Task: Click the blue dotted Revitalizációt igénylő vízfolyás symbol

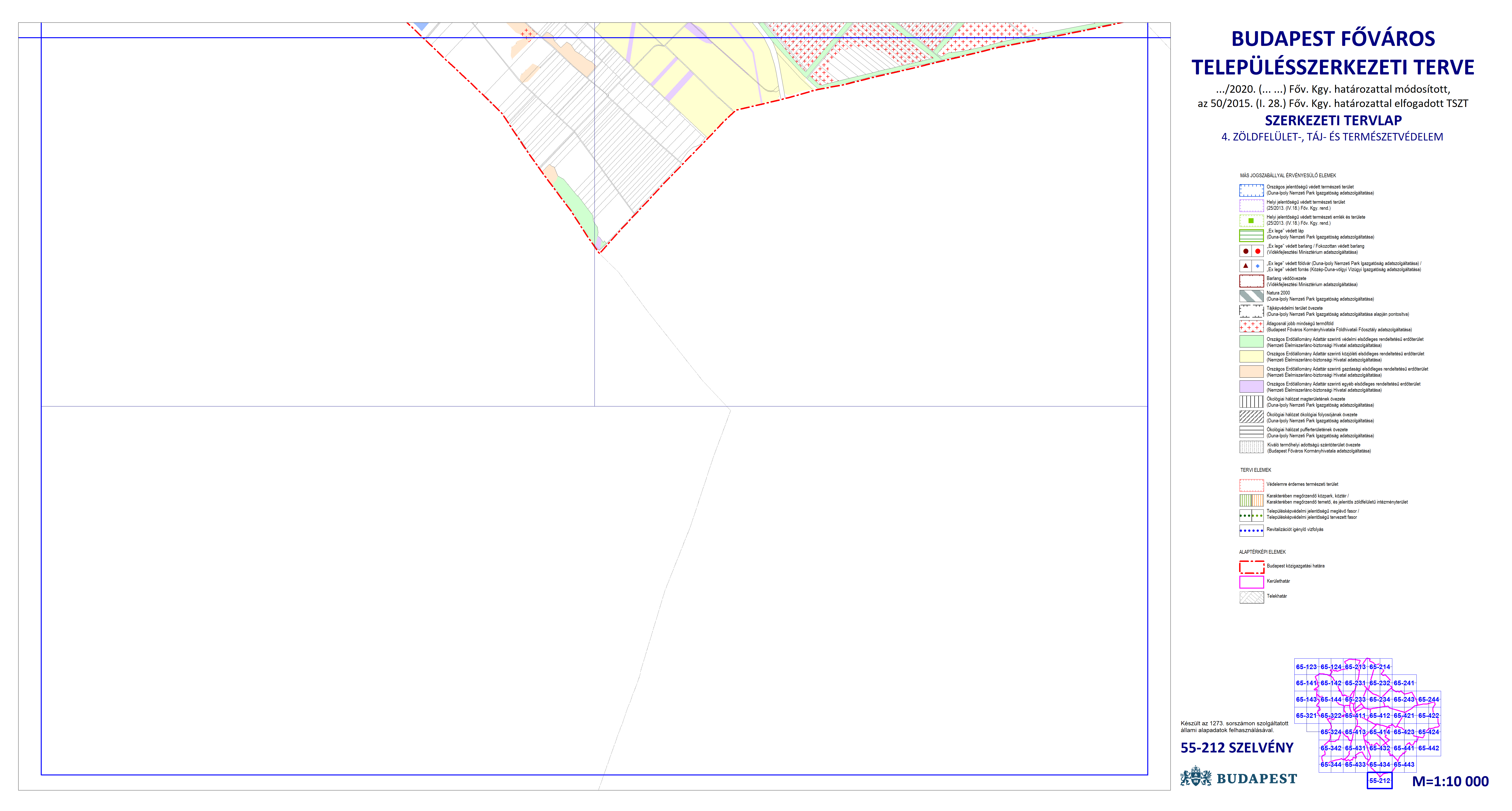Action: (1251, 531)
